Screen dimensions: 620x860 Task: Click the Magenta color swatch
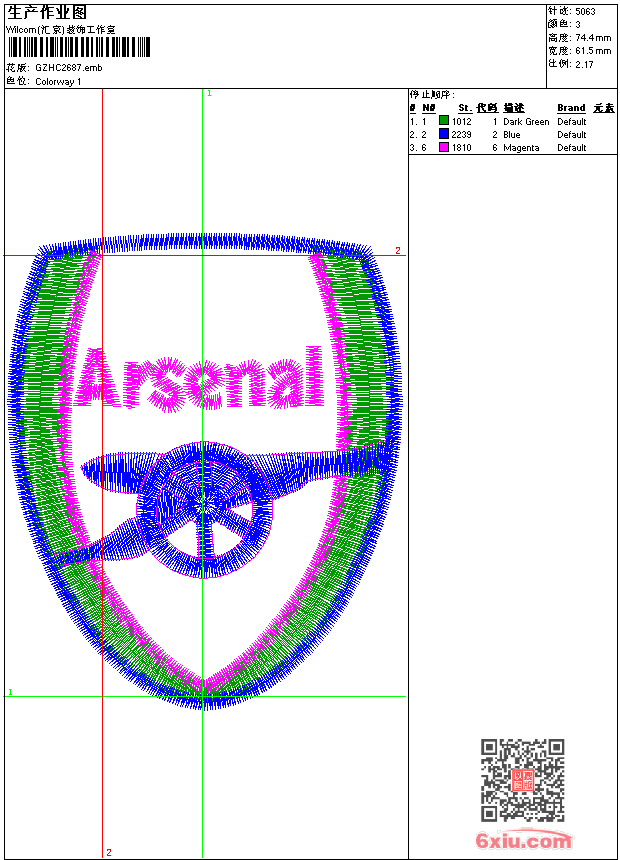point(444,147)
